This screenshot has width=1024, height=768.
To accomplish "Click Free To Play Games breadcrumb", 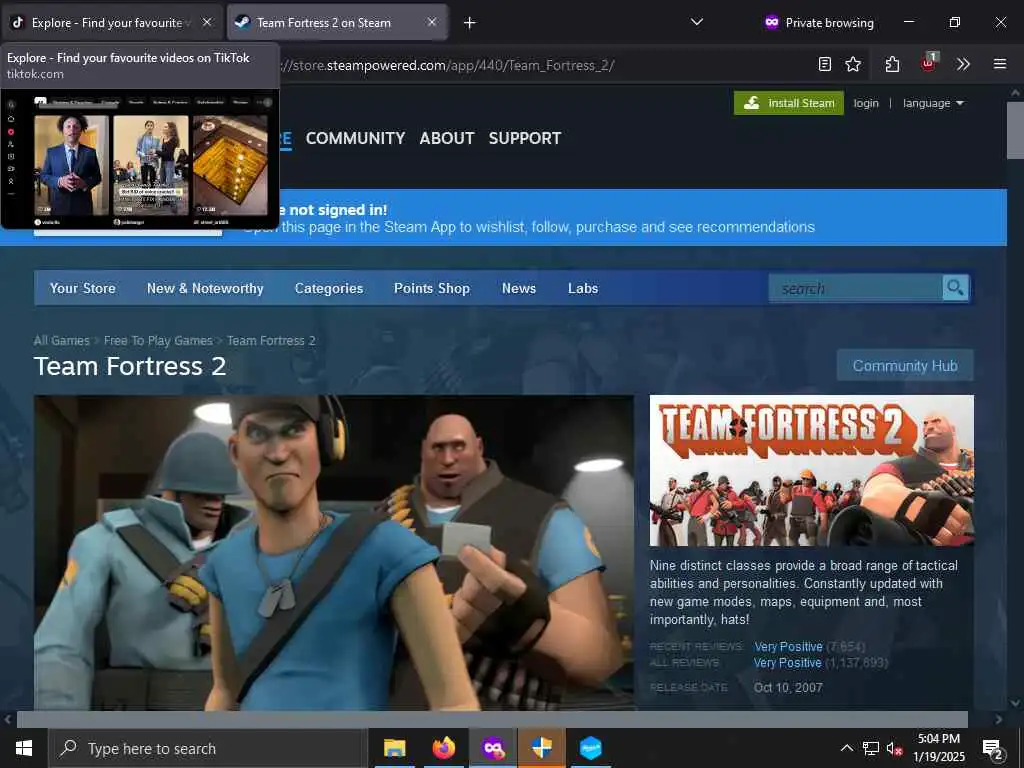I will (158, 341).
